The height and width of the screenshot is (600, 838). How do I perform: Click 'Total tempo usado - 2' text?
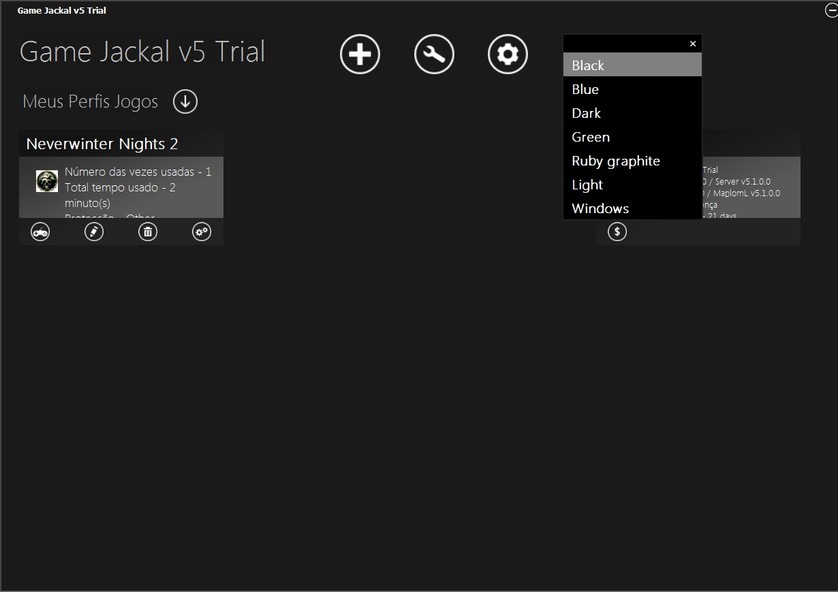(120, 188)
